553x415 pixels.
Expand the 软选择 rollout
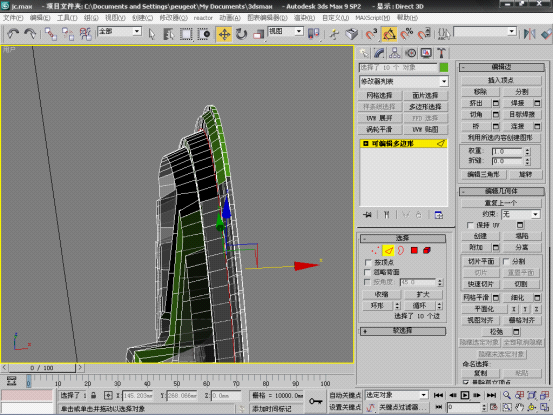403,331
